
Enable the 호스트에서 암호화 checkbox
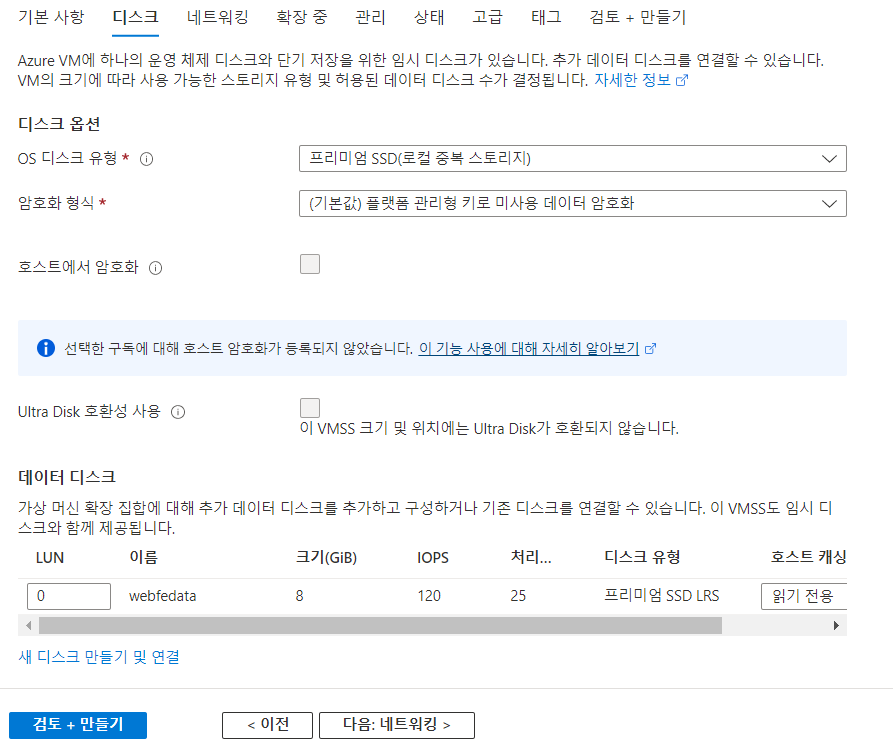pos(310,264)
